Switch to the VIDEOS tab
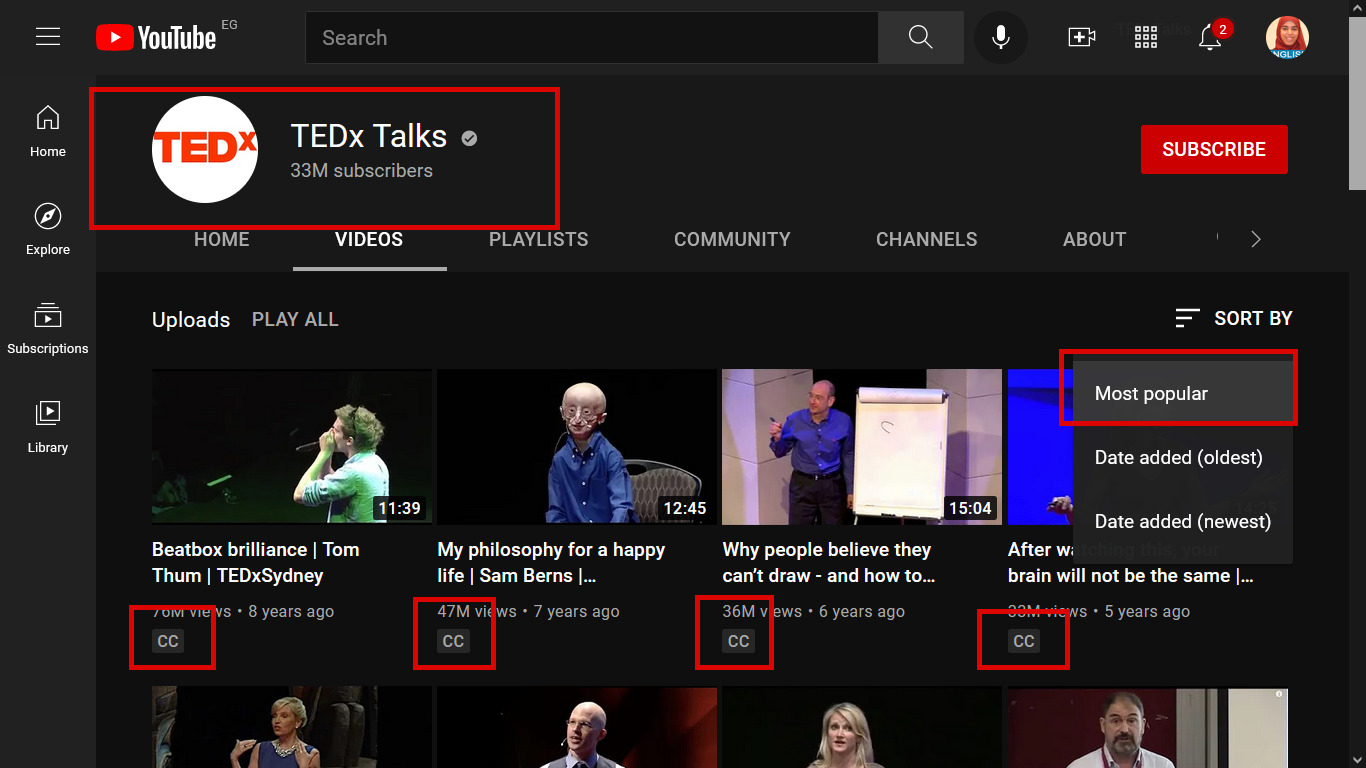Screen dimensions: 1366x768 click(x=369, y=239)
